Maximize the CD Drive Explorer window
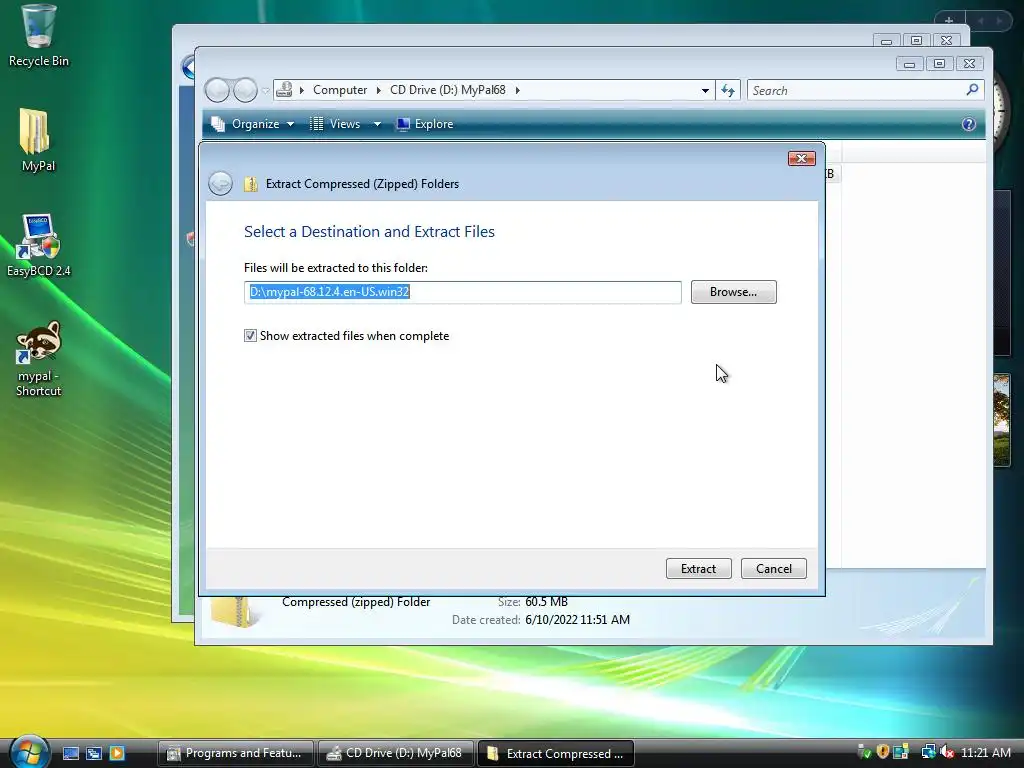Image resolution: width=1024 pixels, height=768 pixels. pos(939,63)
